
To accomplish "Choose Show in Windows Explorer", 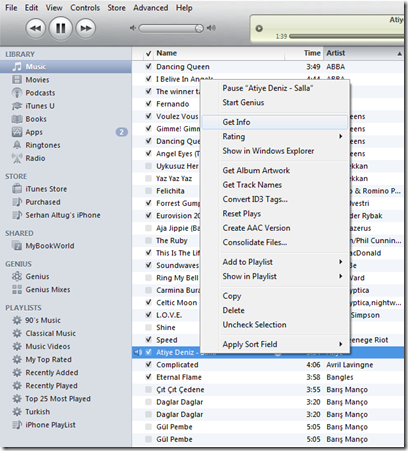I will pyautogui.click(x=275, y=151).
